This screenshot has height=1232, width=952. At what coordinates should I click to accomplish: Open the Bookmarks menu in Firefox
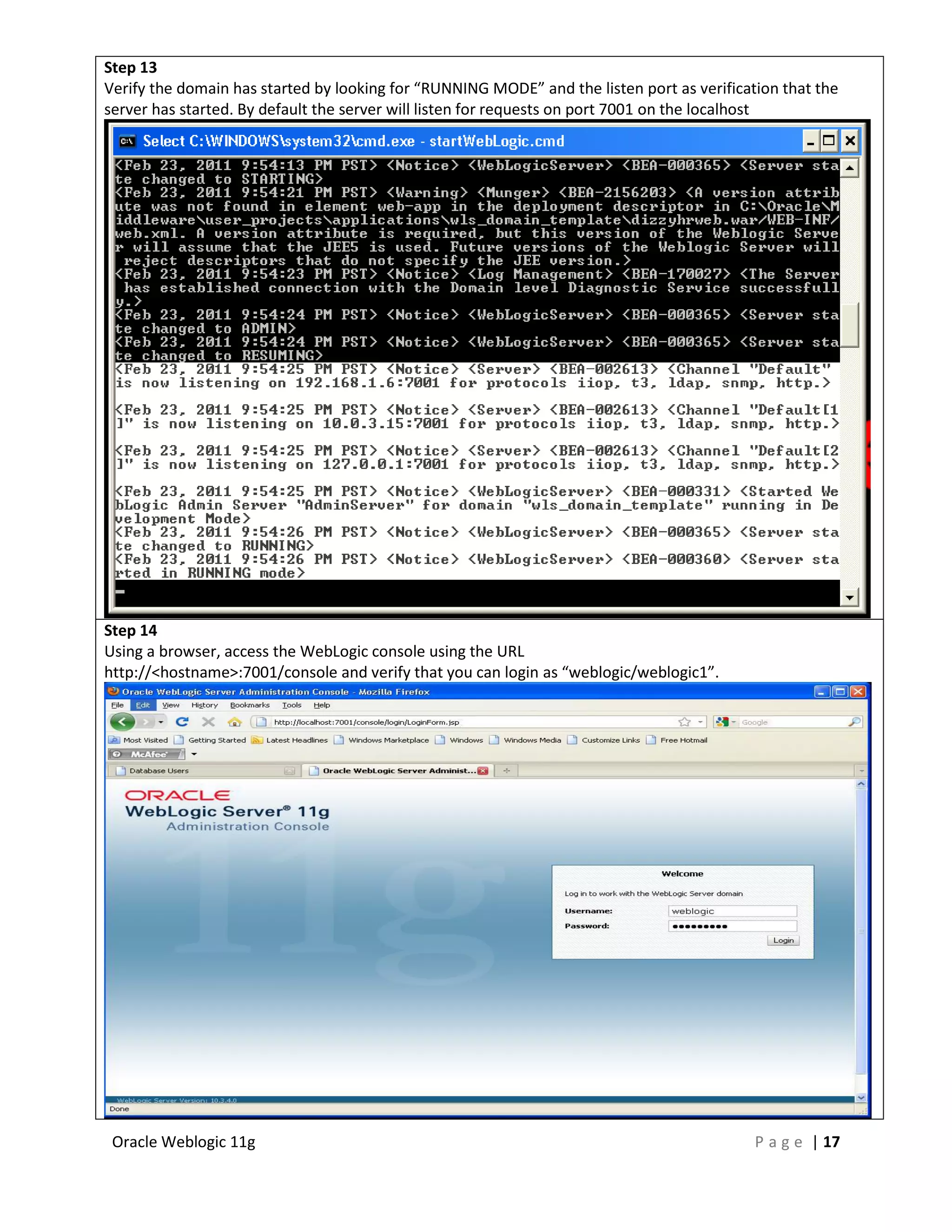point(250,705)
